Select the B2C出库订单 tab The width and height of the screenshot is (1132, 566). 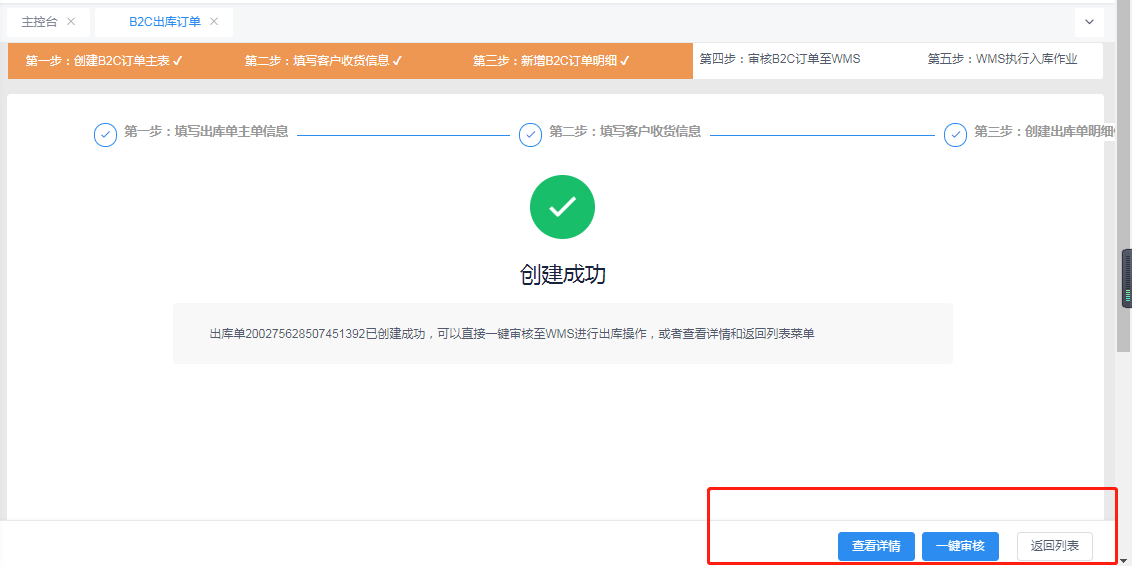165,22
